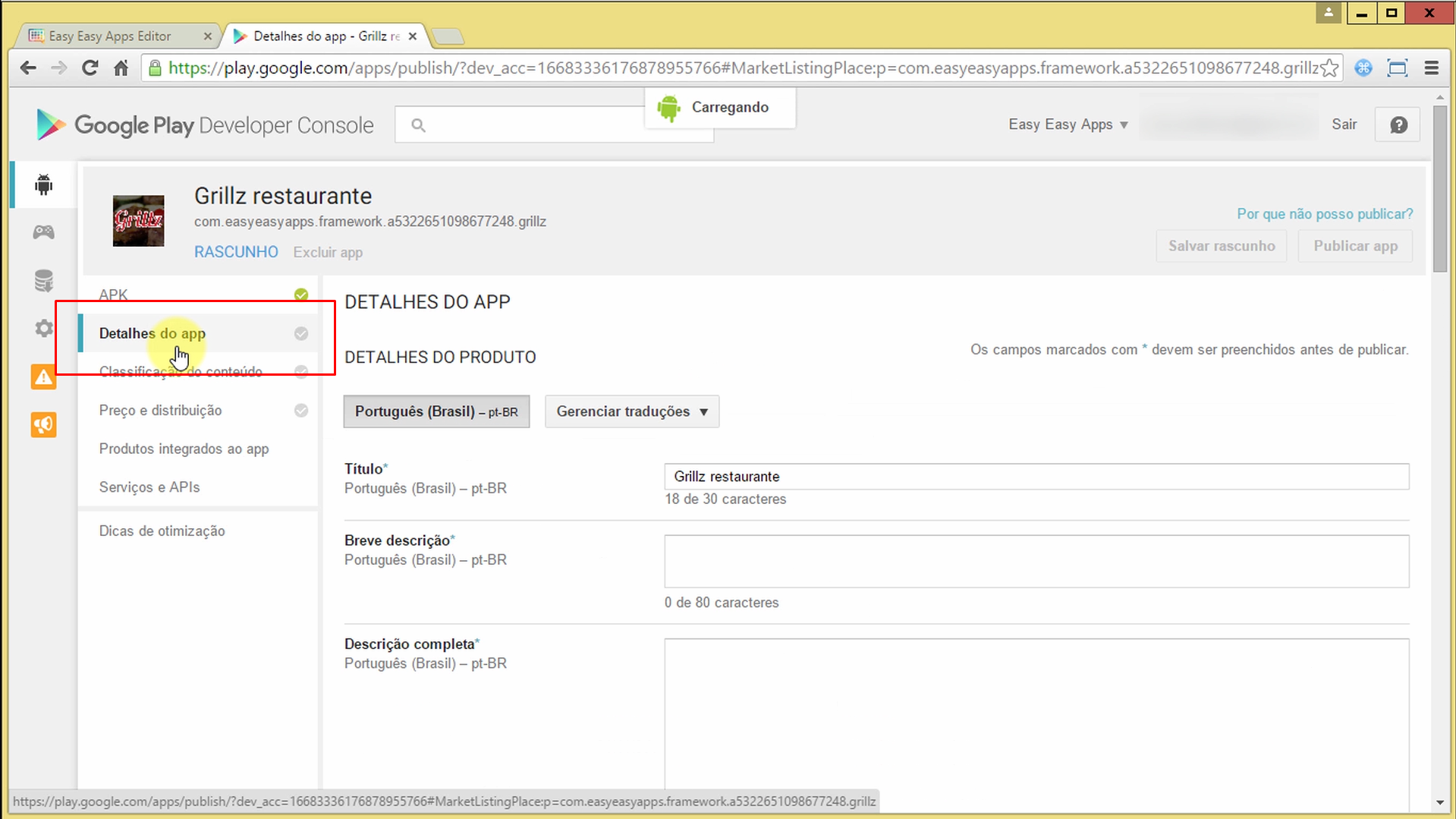Reload the page
The height and width of the screenshot is (819, 1456).
(x=90, y=68)
